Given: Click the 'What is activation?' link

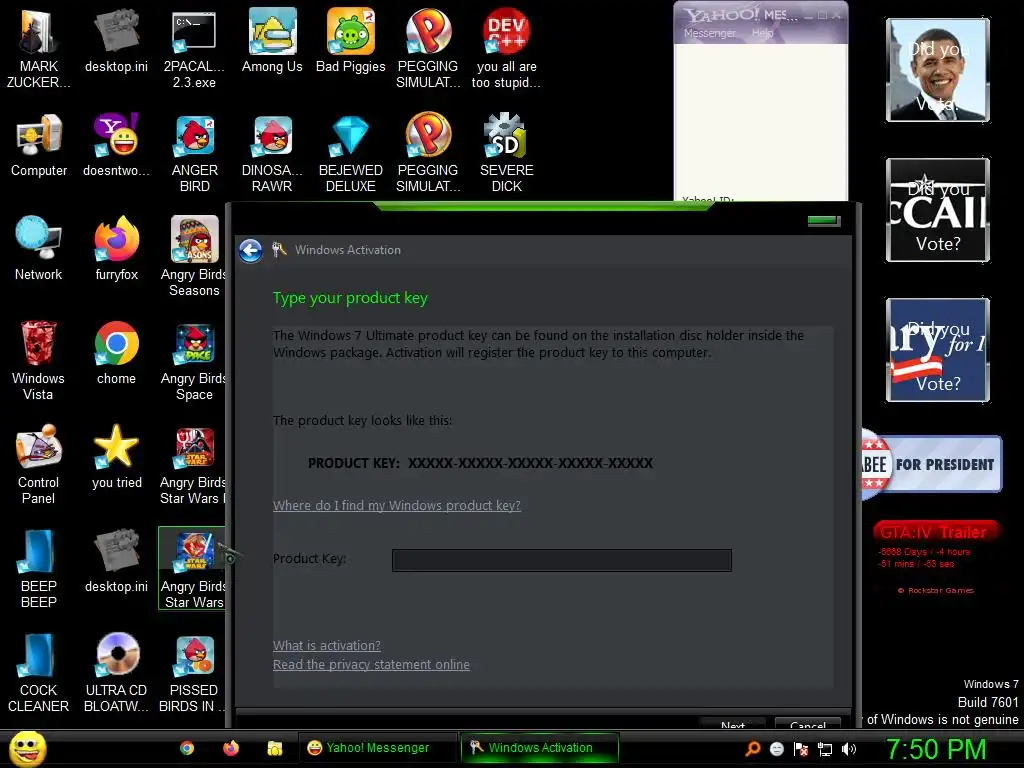Looking at the screenshot, I should (x=327, y=645).
